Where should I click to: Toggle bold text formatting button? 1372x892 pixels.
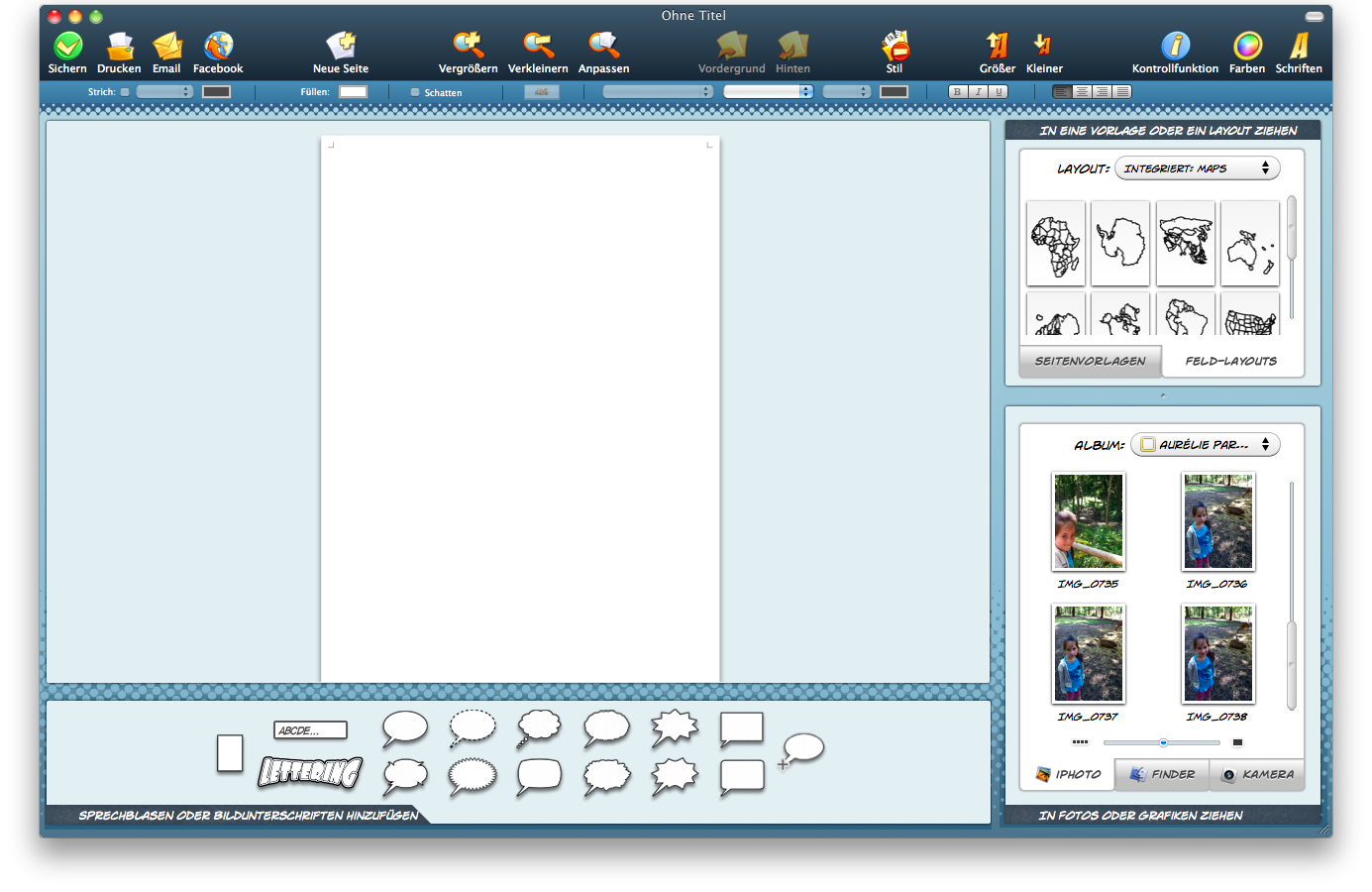pos(957,92)
